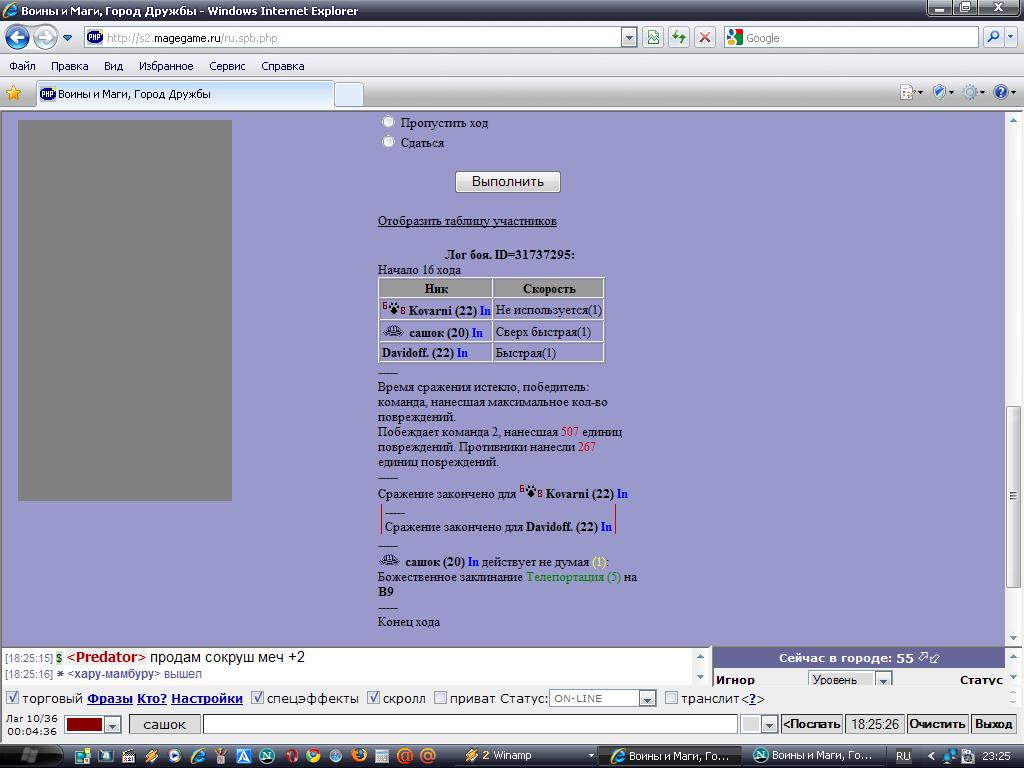Screen dimensions: 1024x768
Task: Expand the ON-LINE status dropdown
Action: click(x=647, y=699)
